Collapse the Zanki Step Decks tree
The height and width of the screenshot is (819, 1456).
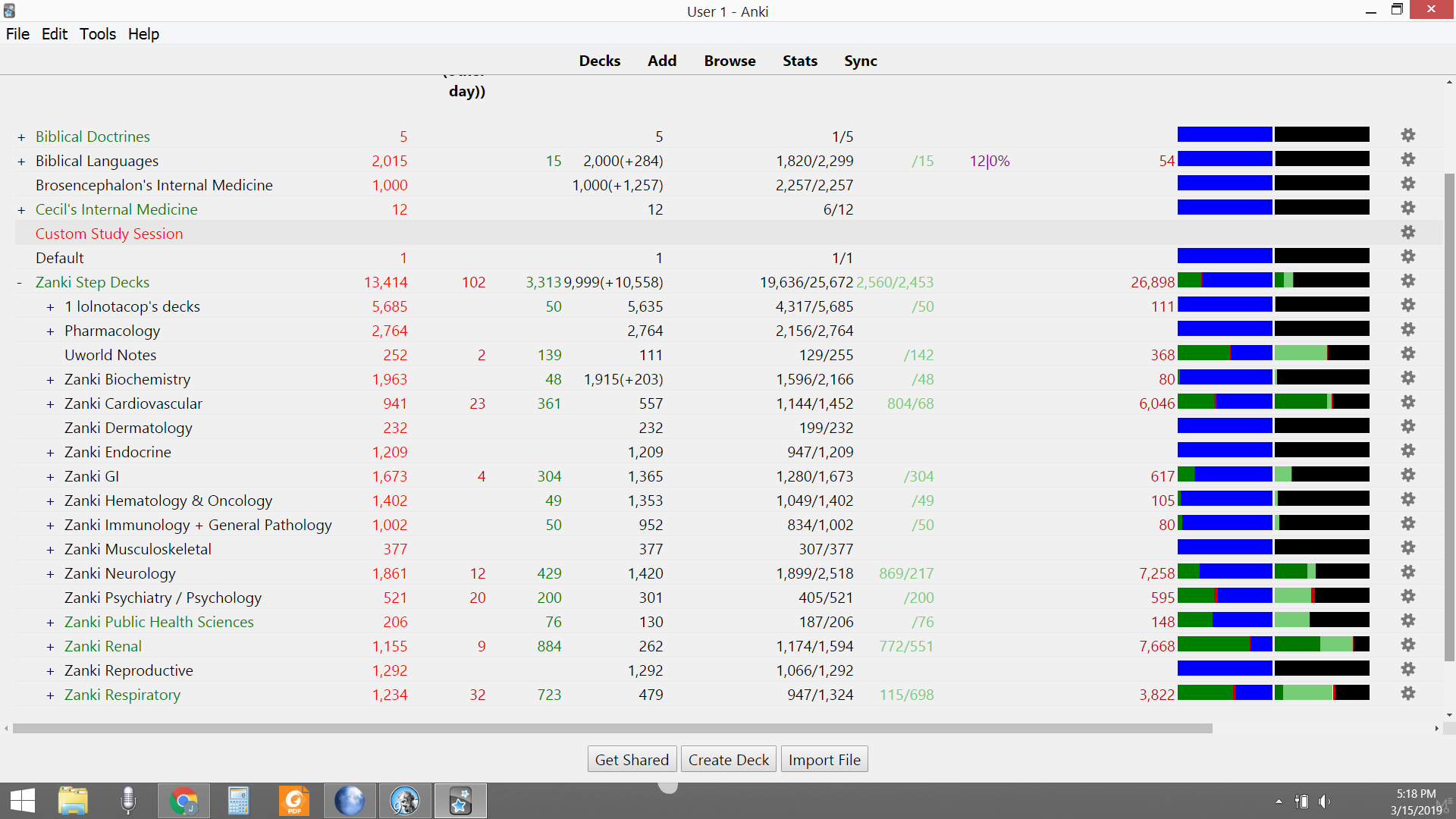[20, 283]
